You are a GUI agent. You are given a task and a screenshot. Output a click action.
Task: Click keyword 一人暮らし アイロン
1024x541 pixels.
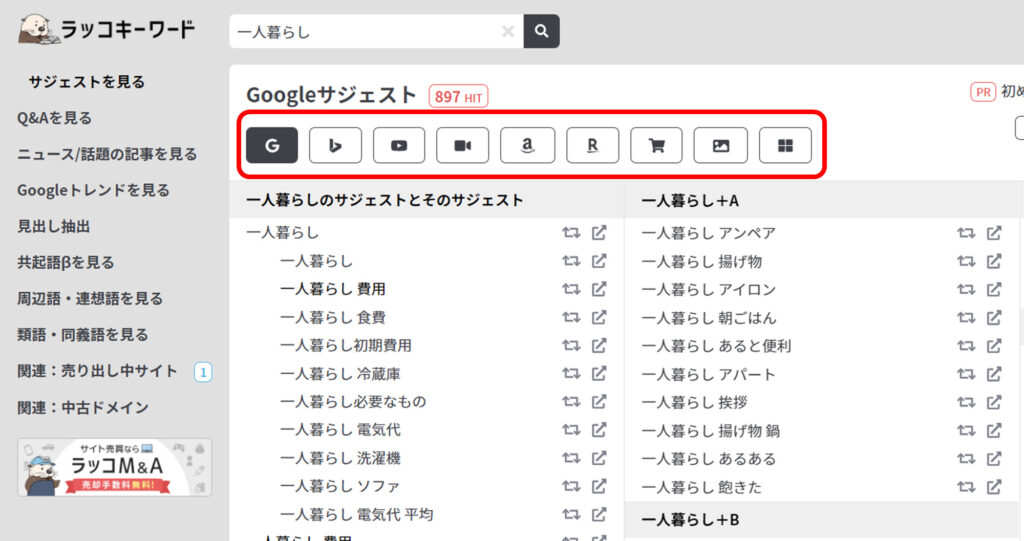click(x=709, y=289)
